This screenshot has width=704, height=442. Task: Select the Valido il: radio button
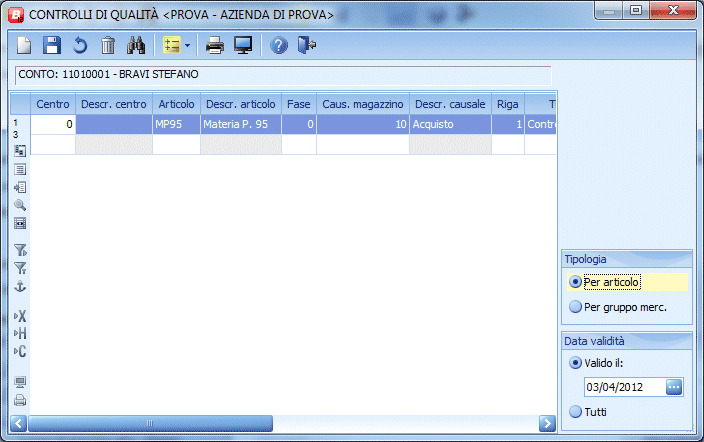point(575,362)
